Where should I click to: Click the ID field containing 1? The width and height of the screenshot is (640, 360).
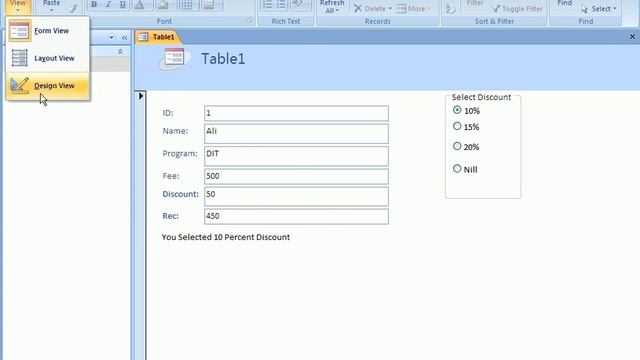point(296,113)
